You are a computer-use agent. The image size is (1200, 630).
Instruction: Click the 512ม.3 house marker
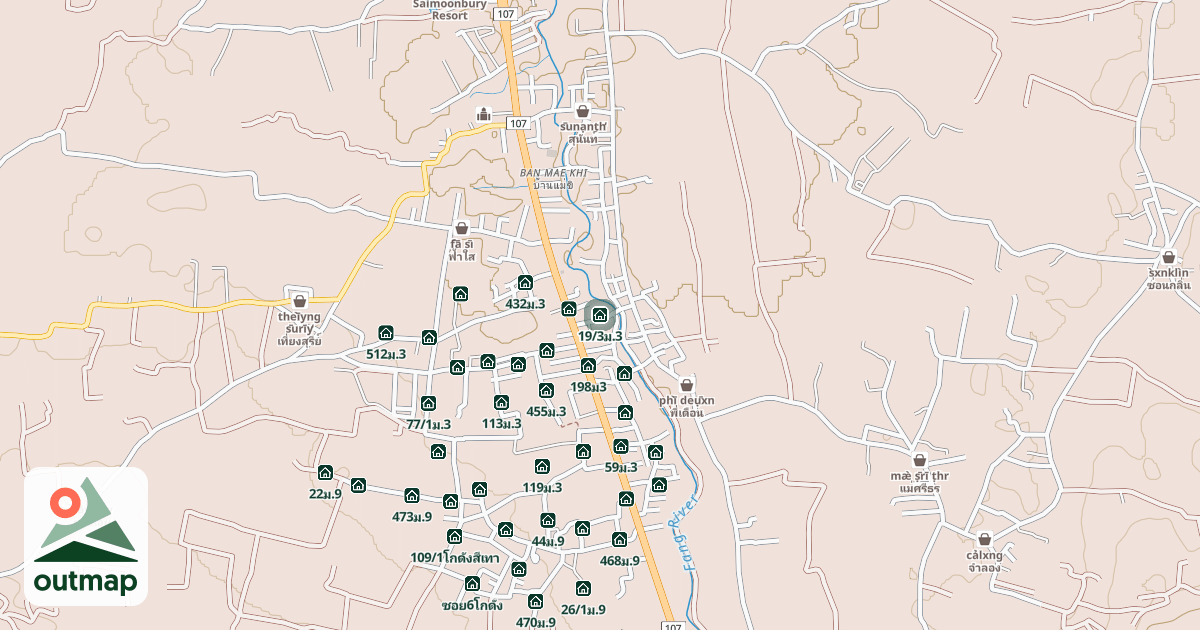coord(386,333)
